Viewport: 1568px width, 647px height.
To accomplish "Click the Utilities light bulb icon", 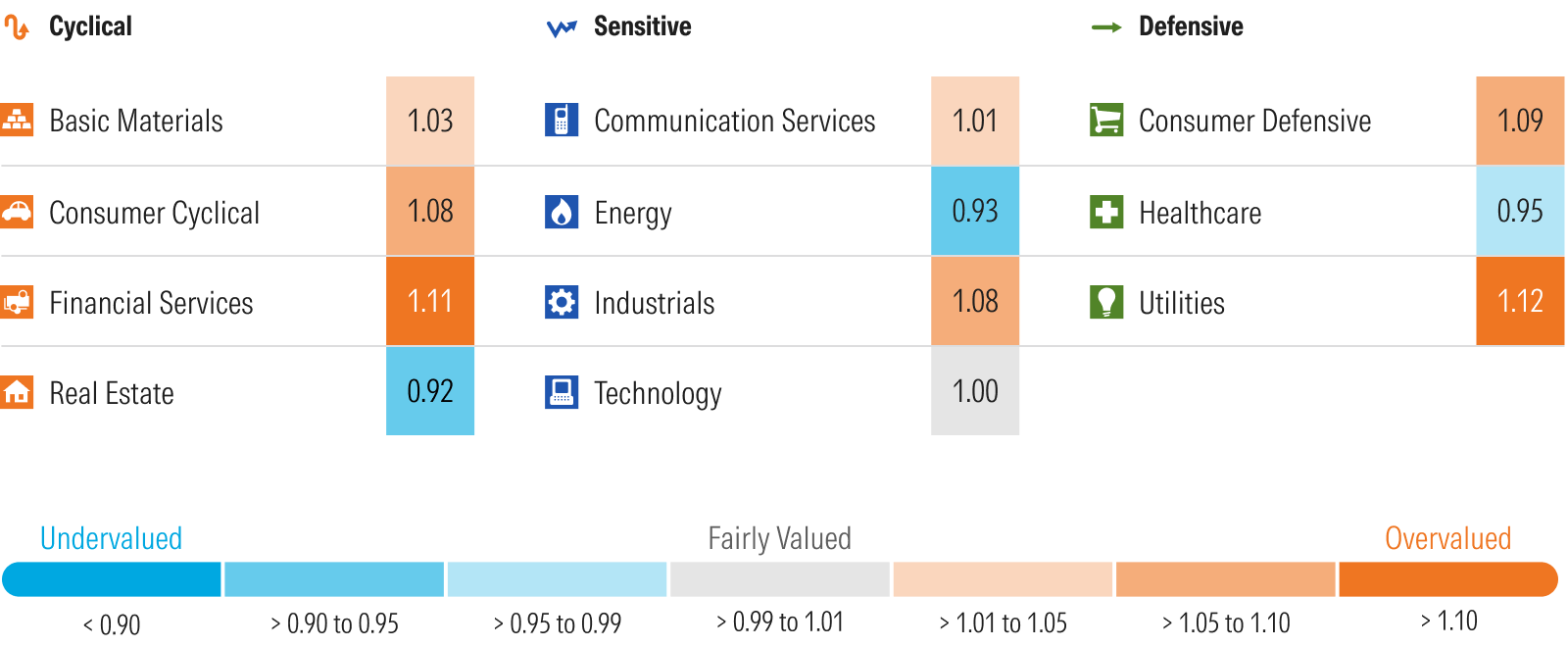I will point(1106,302).
